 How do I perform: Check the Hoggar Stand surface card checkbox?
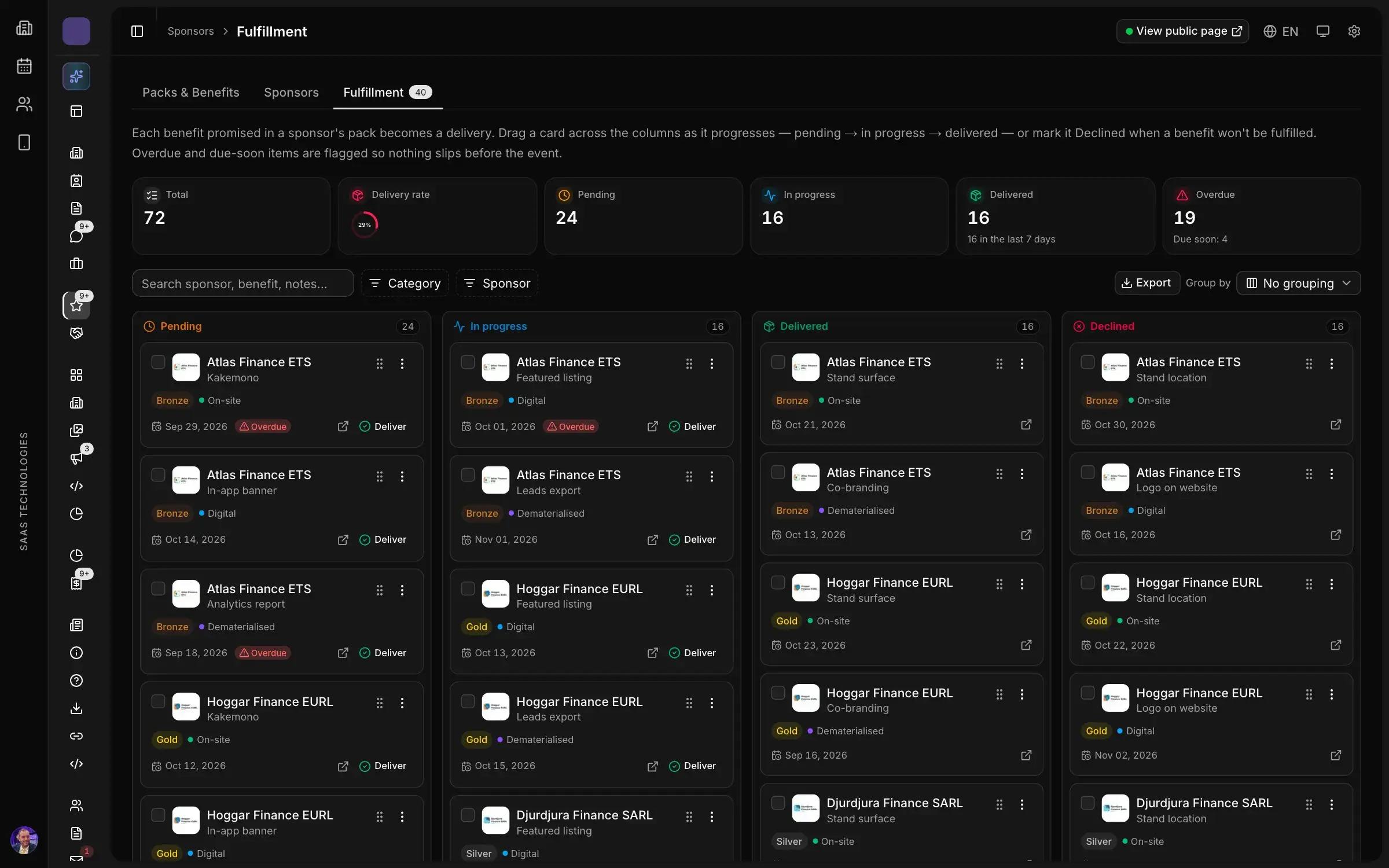point(778,582)
